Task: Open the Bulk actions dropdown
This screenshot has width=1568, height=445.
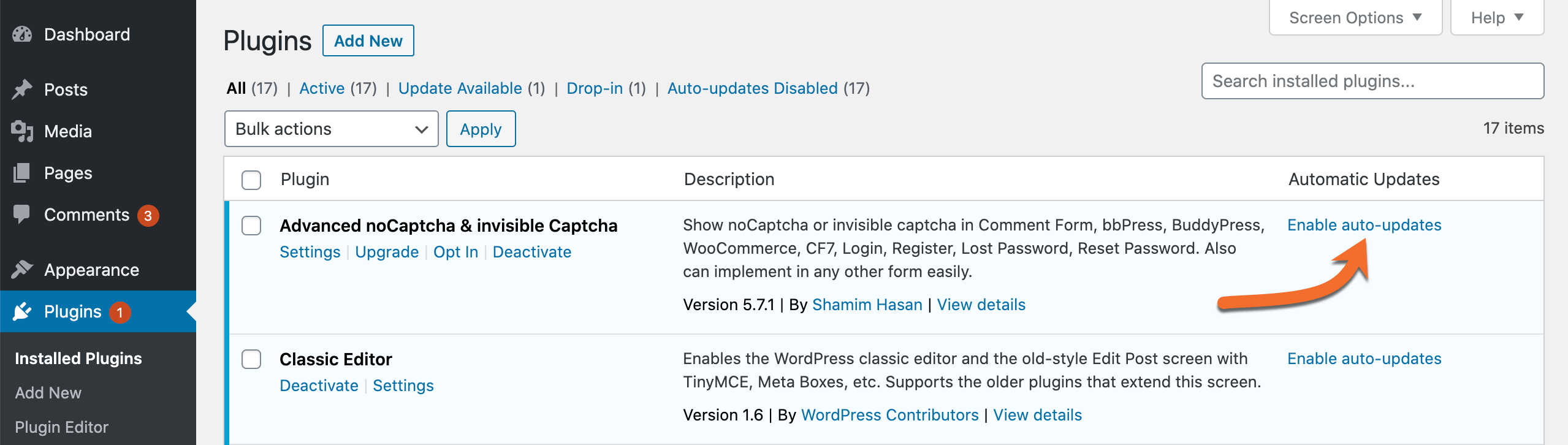Action: point(331,129)
